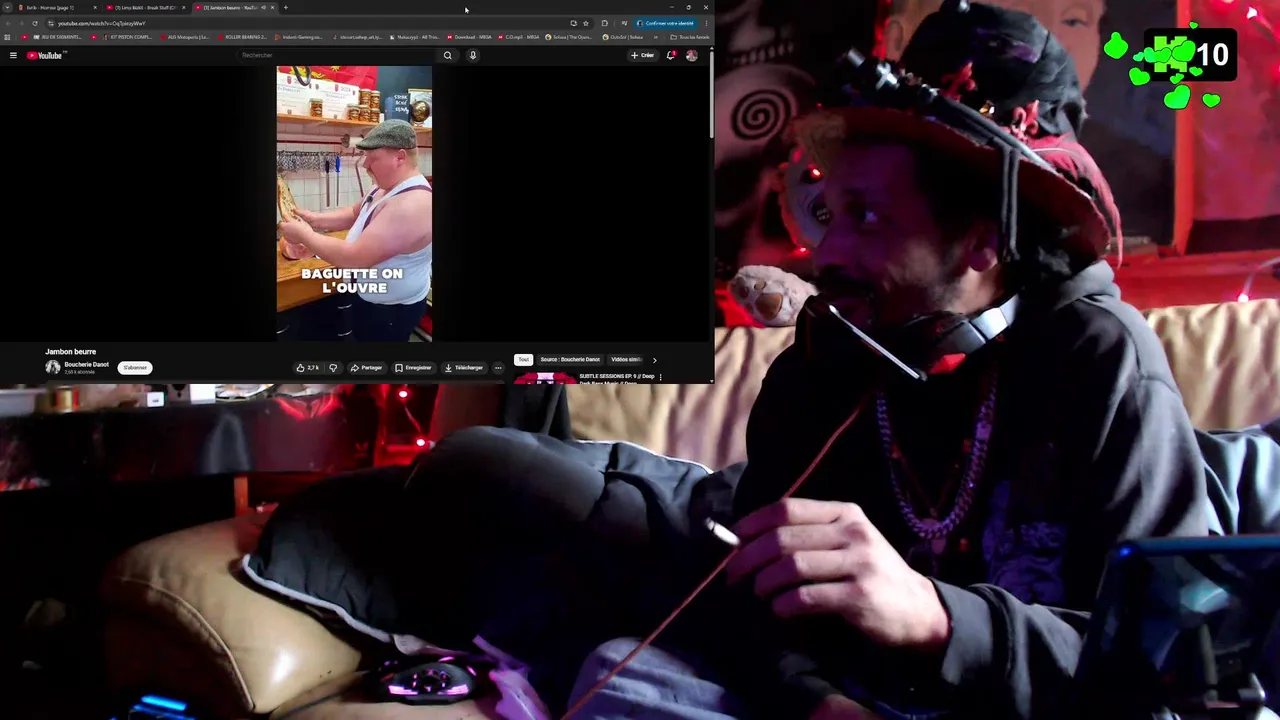Open Boucherie Danot channel name
Viewport: 1280px width, 720px height.
coord(86,364)
